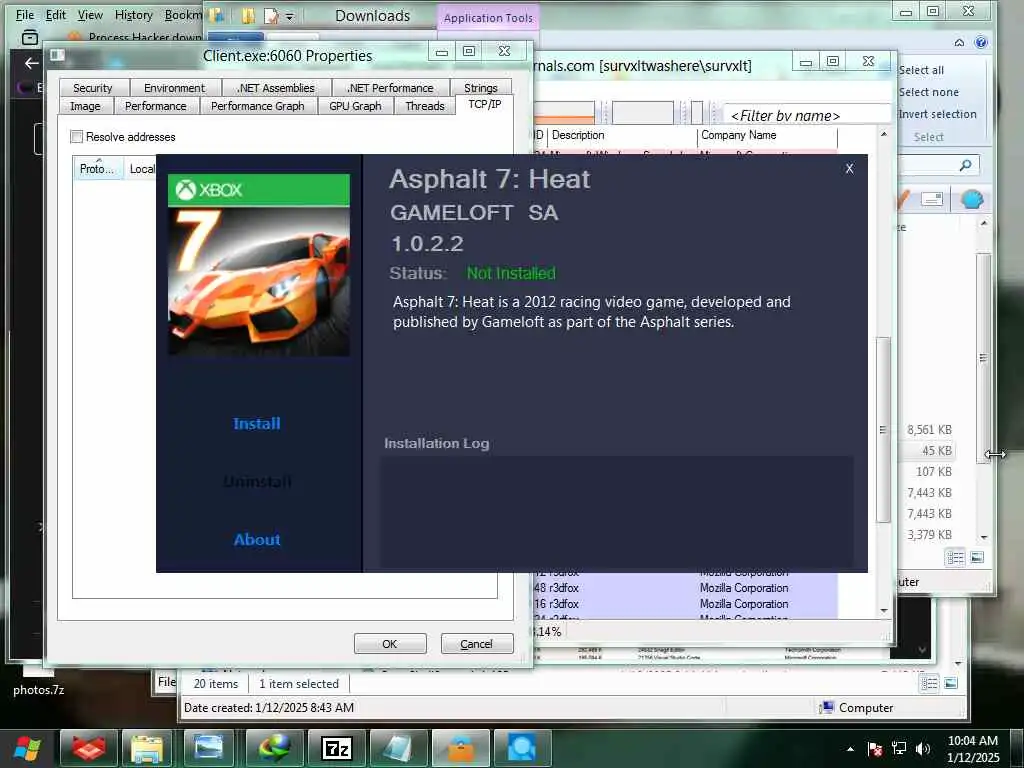Click the Asphalt 7 orange car cover art
Screen dimensions: 1024x768
click(x=259, y=281)
